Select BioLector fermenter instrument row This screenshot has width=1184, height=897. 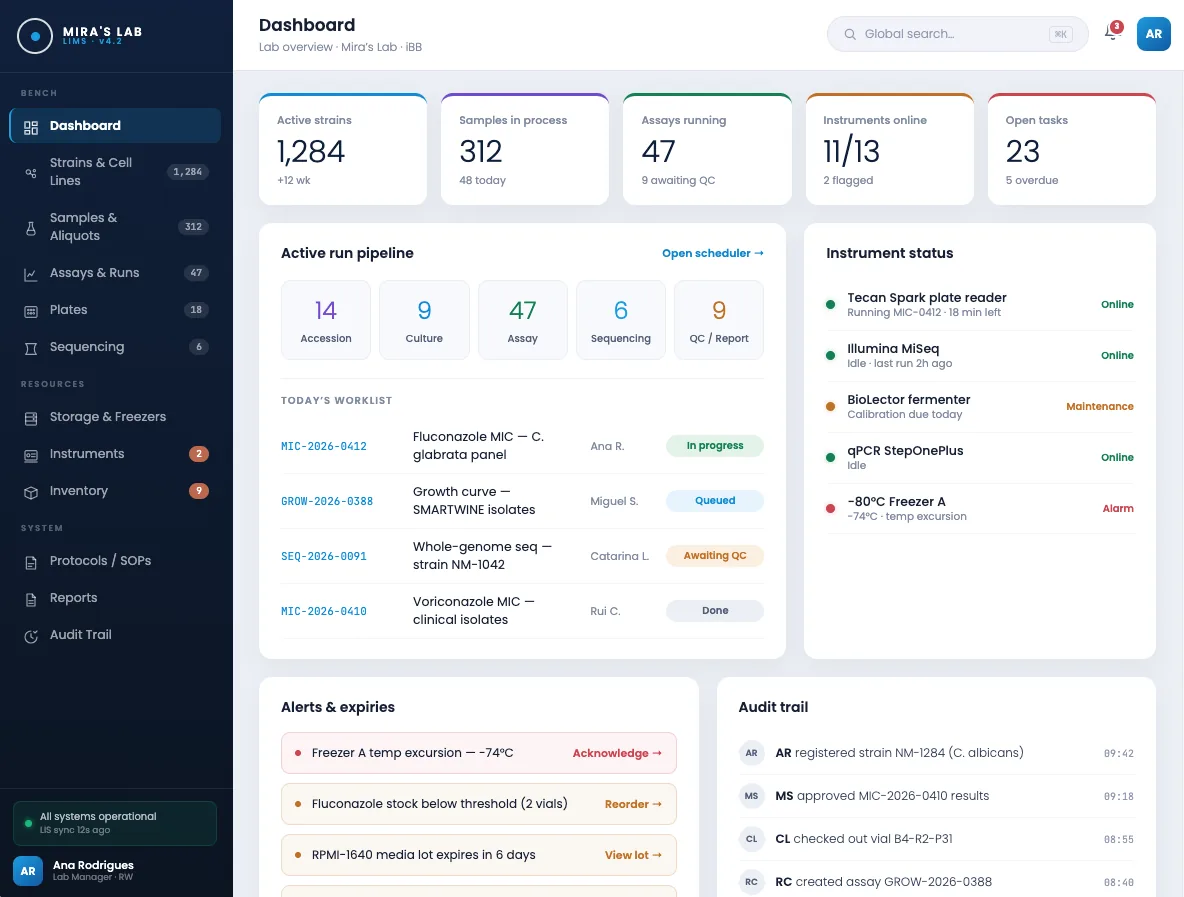click(980, 407)
